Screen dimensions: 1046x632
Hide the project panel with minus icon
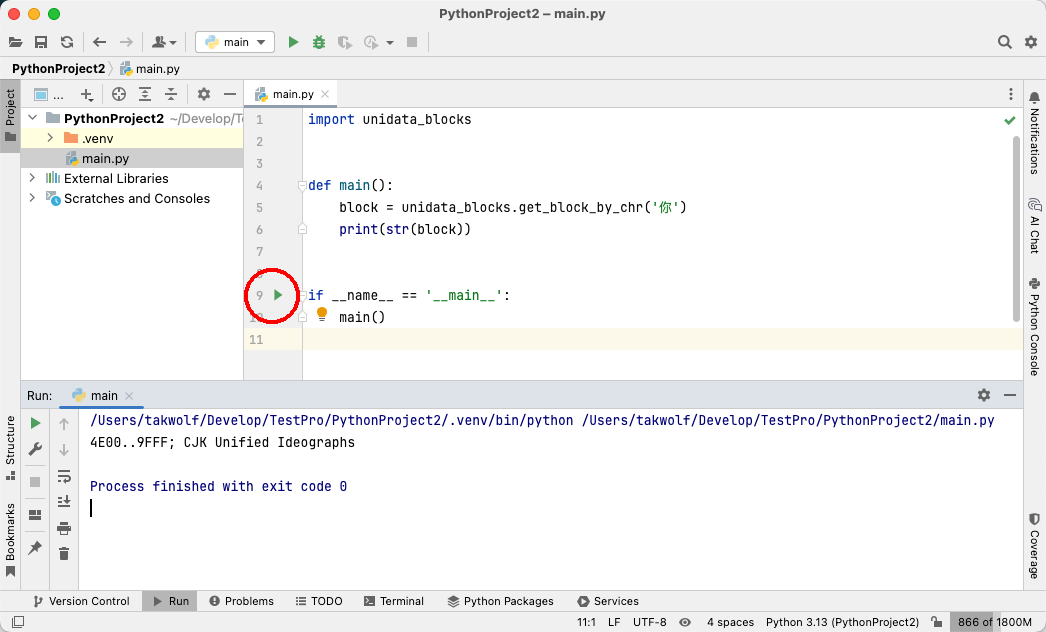[229, 94]
